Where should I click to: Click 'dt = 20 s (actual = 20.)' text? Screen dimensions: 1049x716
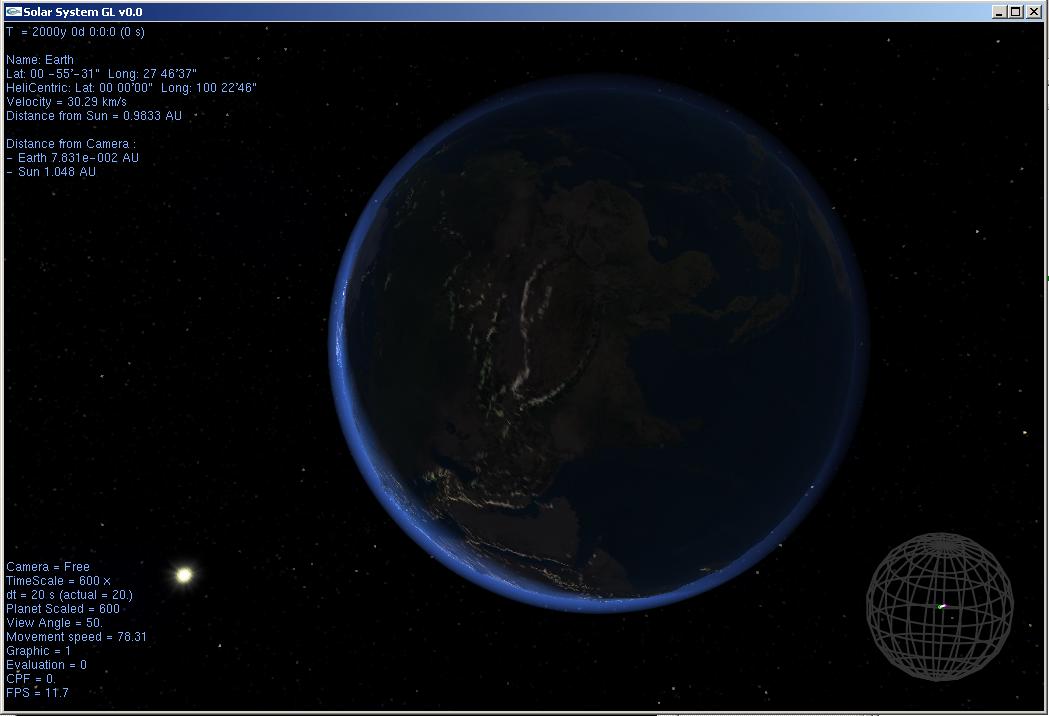point(70,595)
